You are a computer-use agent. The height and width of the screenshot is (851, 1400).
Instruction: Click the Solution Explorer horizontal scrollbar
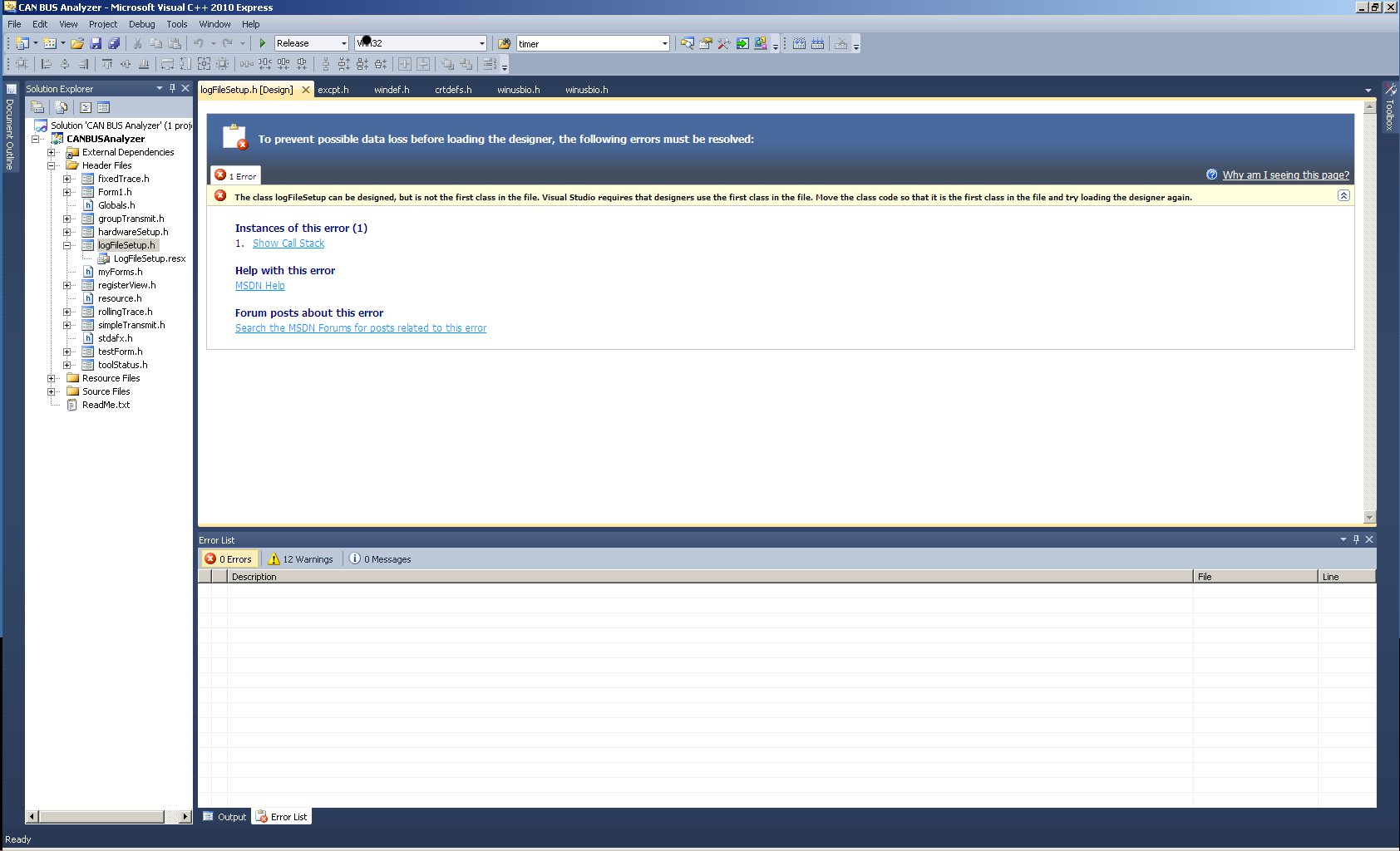109,817
